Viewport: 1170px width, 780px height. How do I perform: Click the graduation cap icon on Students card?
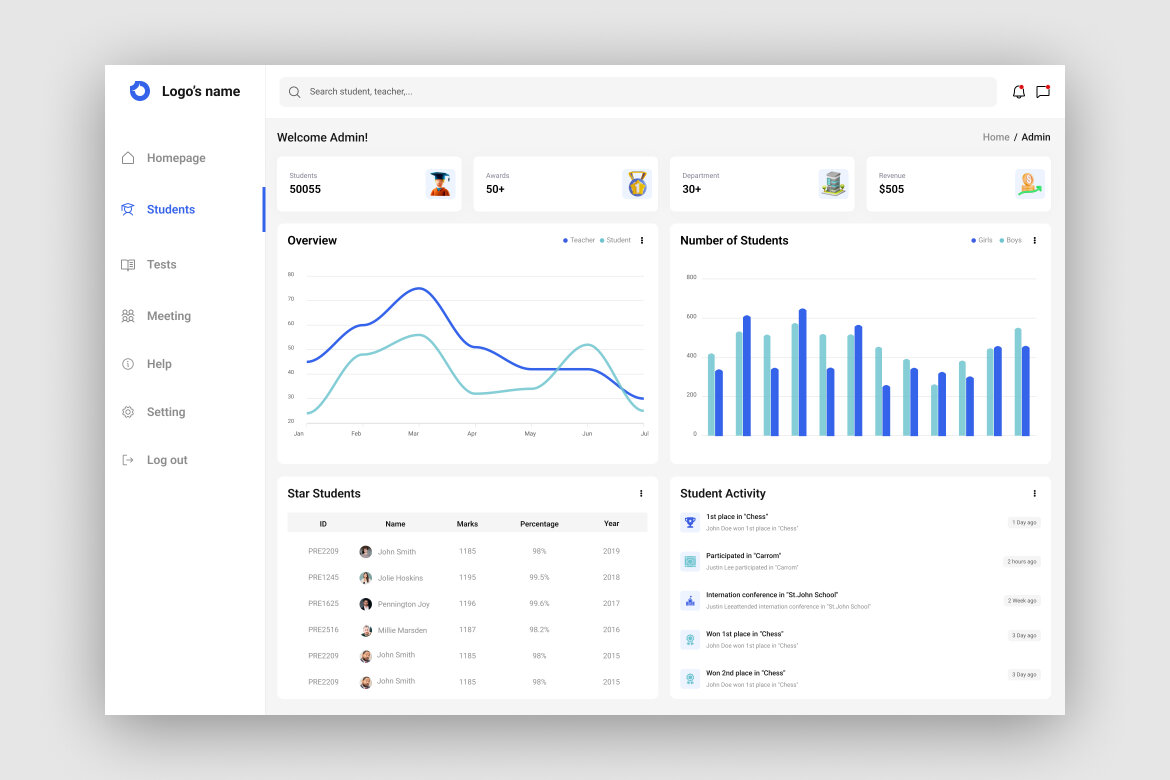click(439, 183)
